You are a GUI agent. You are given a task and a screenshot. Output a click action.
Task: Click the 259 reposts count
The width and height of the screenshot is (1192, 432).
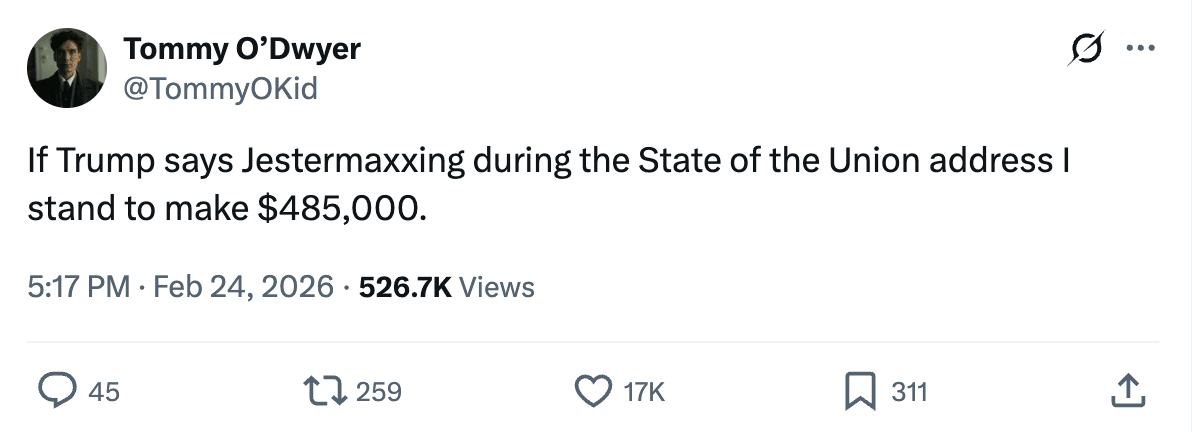(x=379, y=392)
